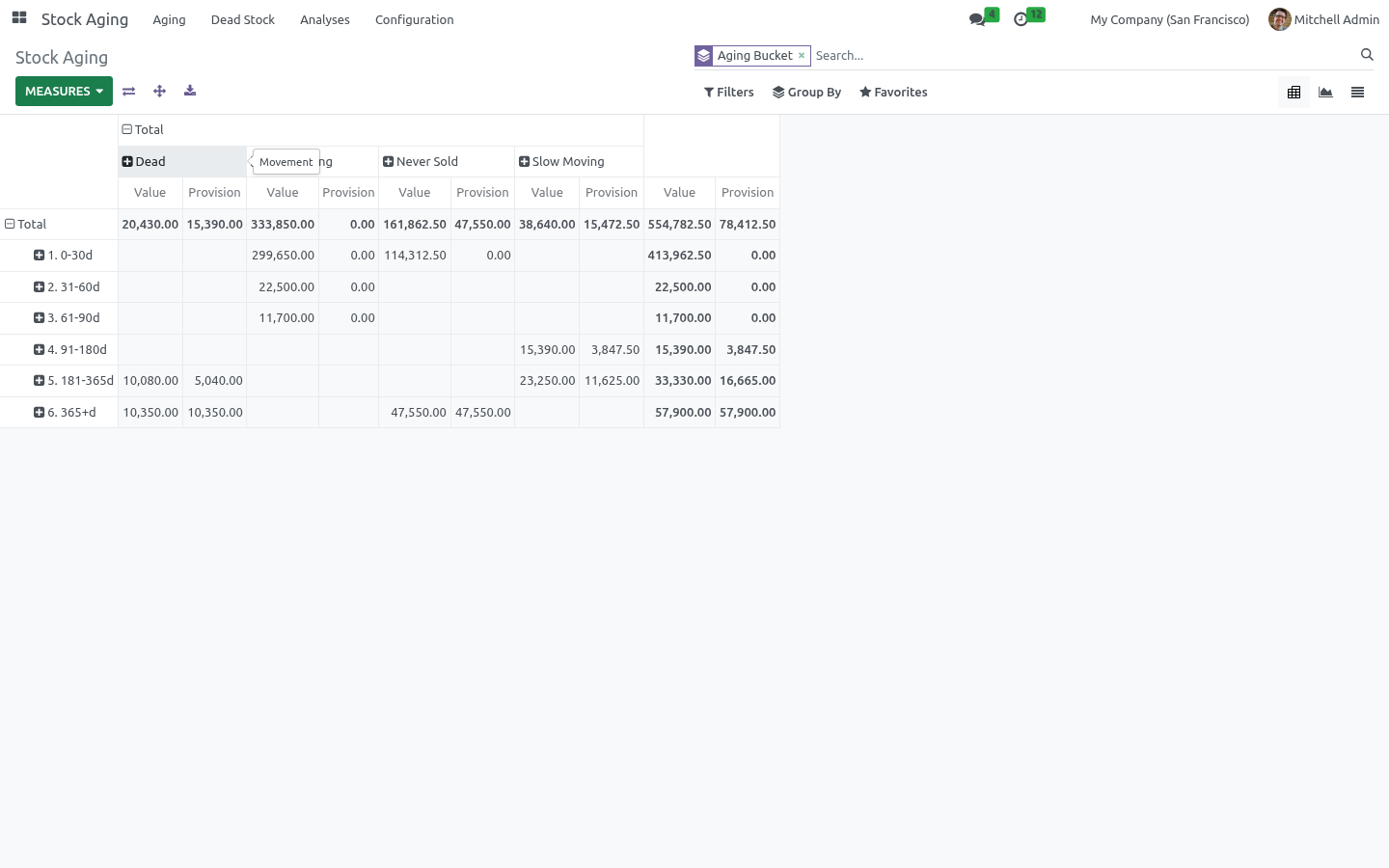Open the Dead Stock menu
Screen dimensions: 1389x868
pos(243,19)
